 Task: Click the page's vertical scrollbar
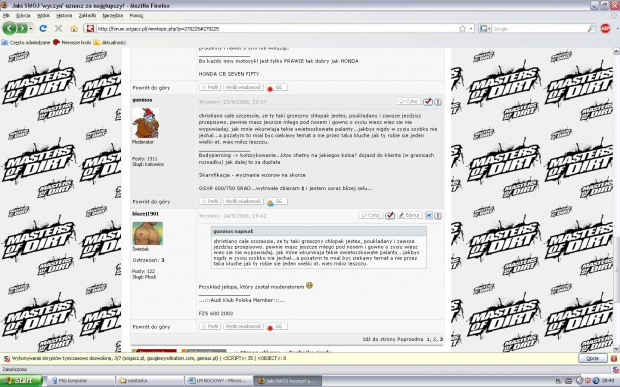(x=616, y=199)
